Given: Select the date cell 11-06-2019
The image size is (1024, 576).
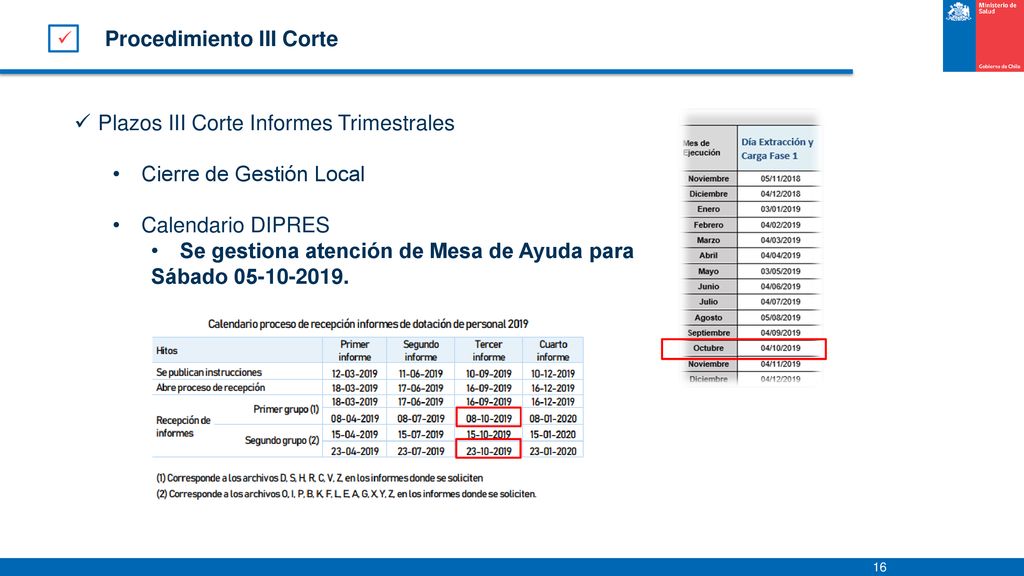Looking at the screenshot, I should coord(421,374).
